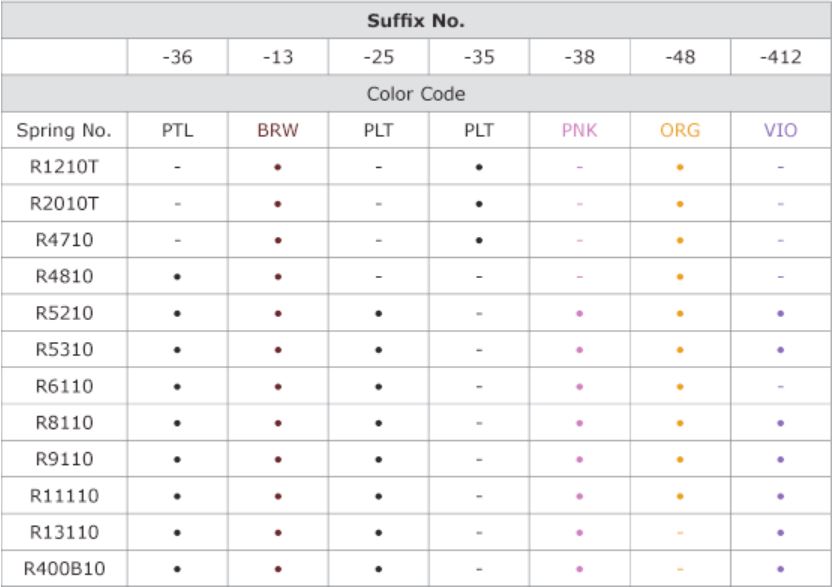The height and width of the screenshot is (587, 835).
Task: Click the orange dot in R4810 row
Action: pyautogui.click(x=680, y=277)
